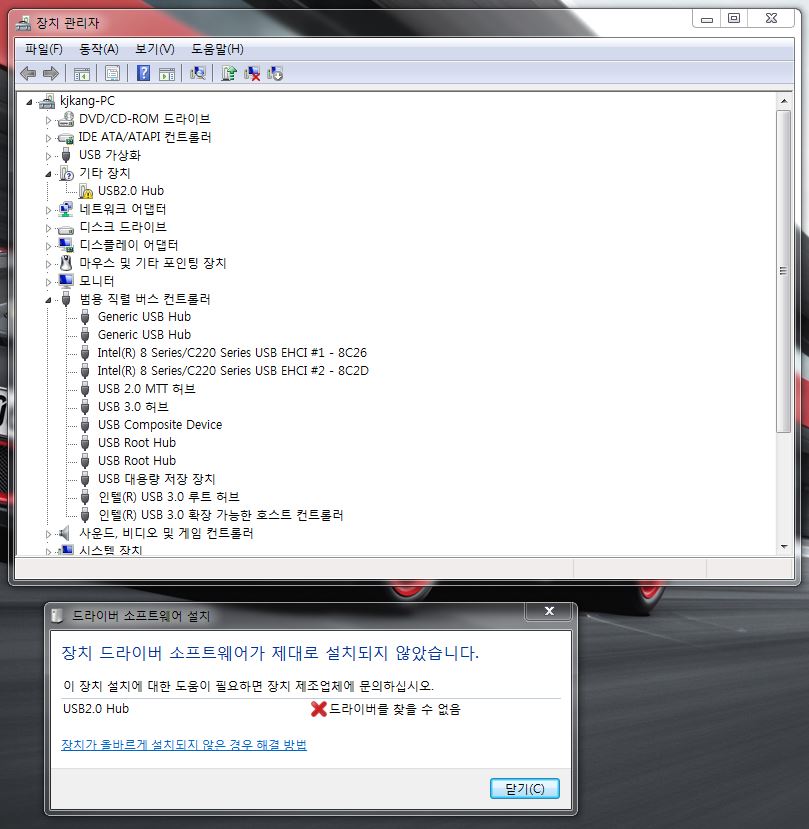
Task: Click the disable device toolbar icon
Action: [x=275, y=73]
